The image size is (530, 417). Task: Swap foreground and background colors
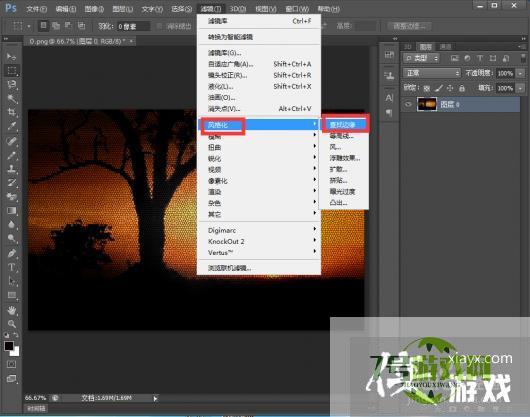(x=16, y=335)
